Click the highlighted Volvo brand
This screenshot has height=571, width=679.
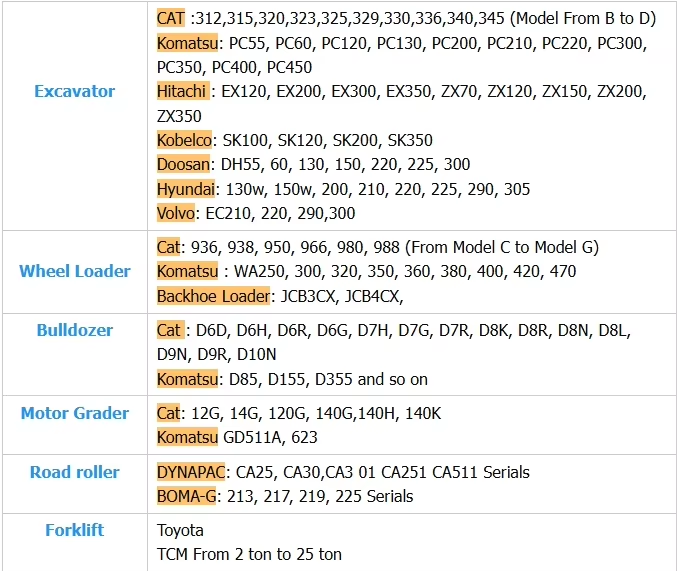click(176, 213)
